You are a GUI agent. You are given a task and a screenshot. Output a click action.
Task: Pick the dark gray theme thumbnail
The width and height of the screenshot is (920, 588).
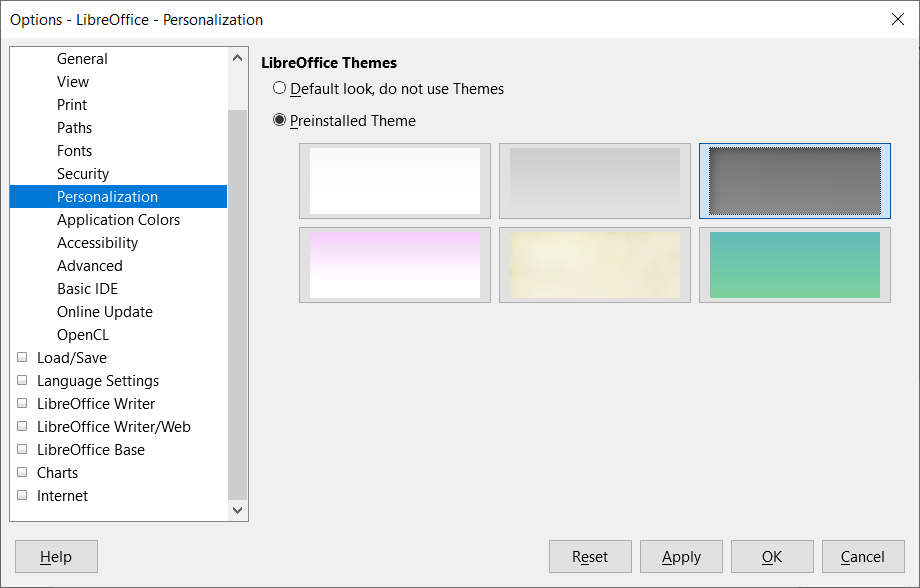point(795,181)
